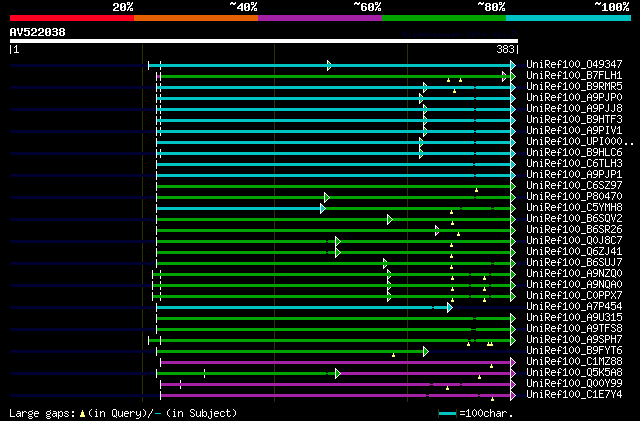
Task: Select the UniRef100_B9HLC6 row label
Action: tap(574, 153)
